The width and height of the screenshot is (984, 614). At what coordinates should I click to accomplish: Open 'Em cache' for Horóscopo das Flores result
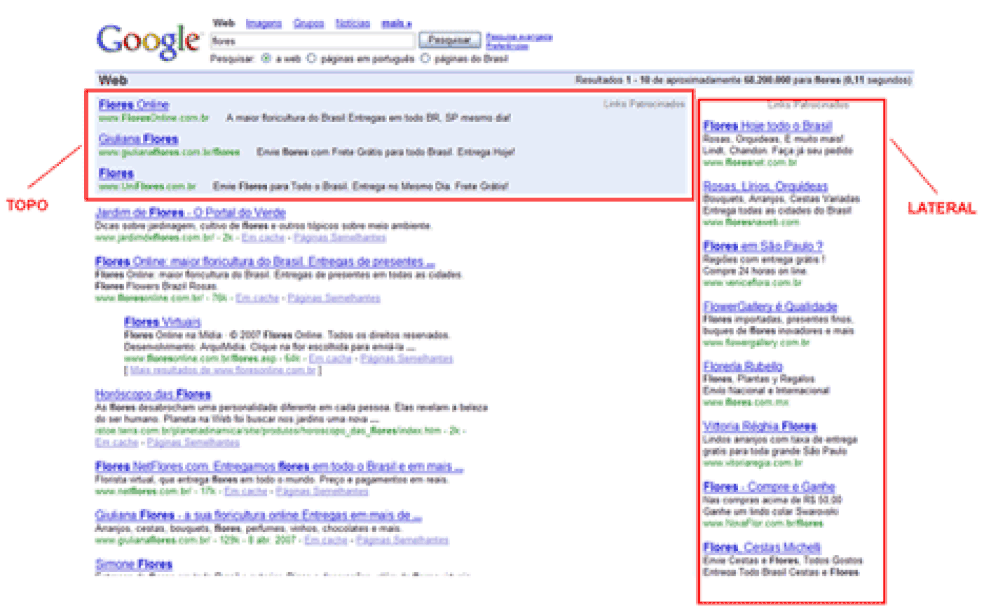tap(116, 443)
